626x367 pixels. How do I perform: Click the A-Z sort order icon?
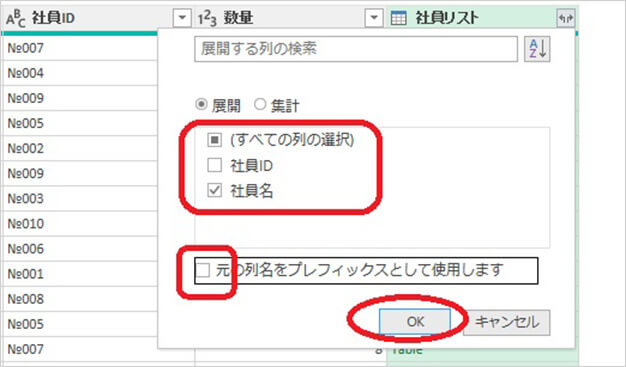(537, 49)
